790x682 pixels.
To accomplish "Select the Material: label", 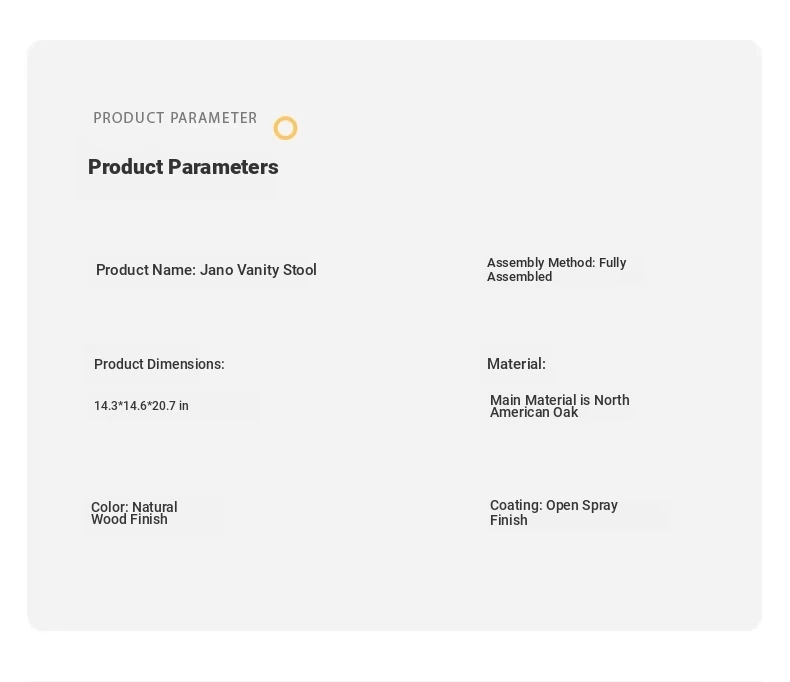I will [x=516, y=364].
